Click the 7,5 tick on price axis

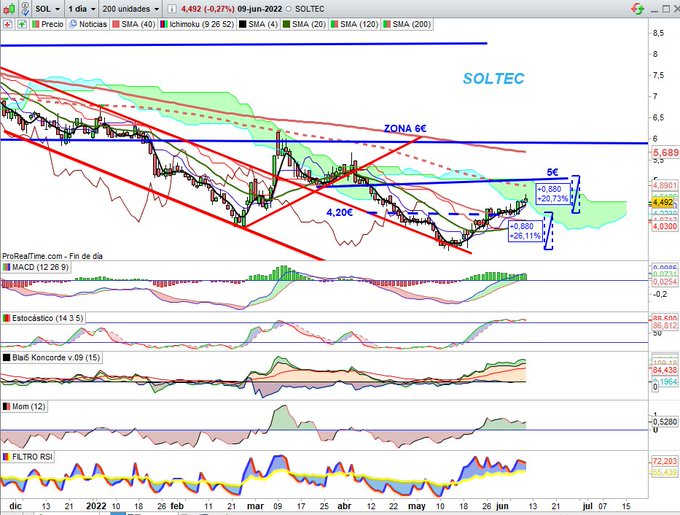(x=658, y=75)
